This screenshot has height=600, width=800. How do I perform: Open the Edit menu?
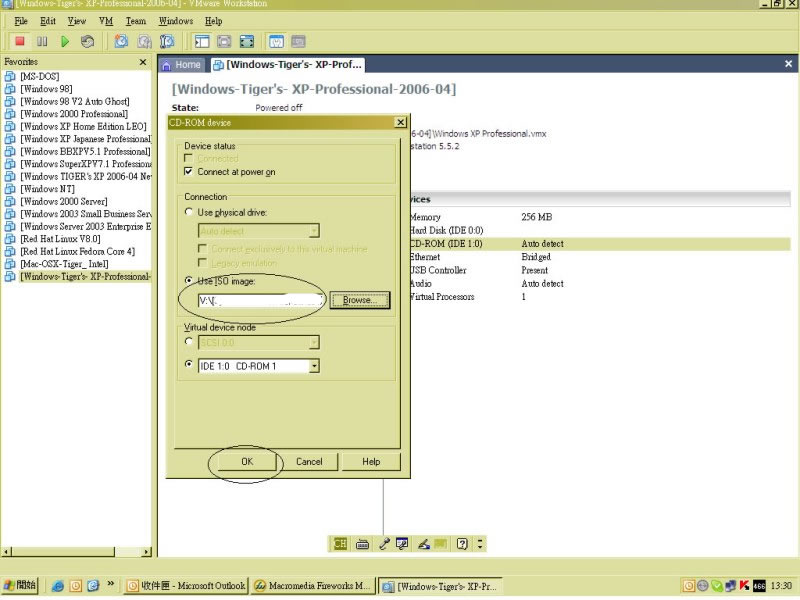click(48, 21)
